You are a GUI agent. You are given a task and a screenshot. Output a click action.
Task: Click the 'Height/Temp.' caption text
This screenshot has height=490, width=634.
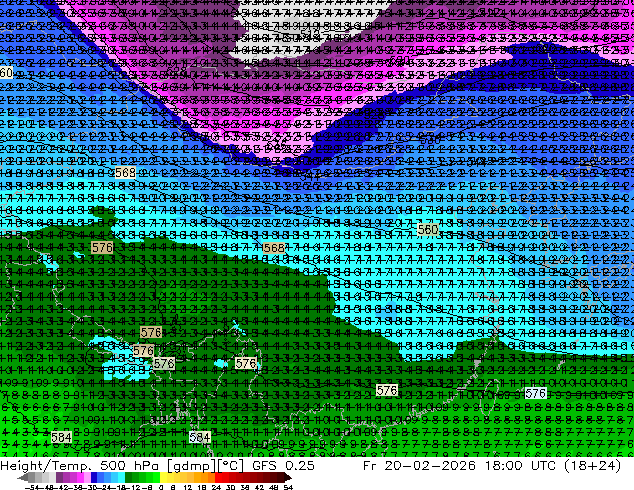[x=46, y=466]
